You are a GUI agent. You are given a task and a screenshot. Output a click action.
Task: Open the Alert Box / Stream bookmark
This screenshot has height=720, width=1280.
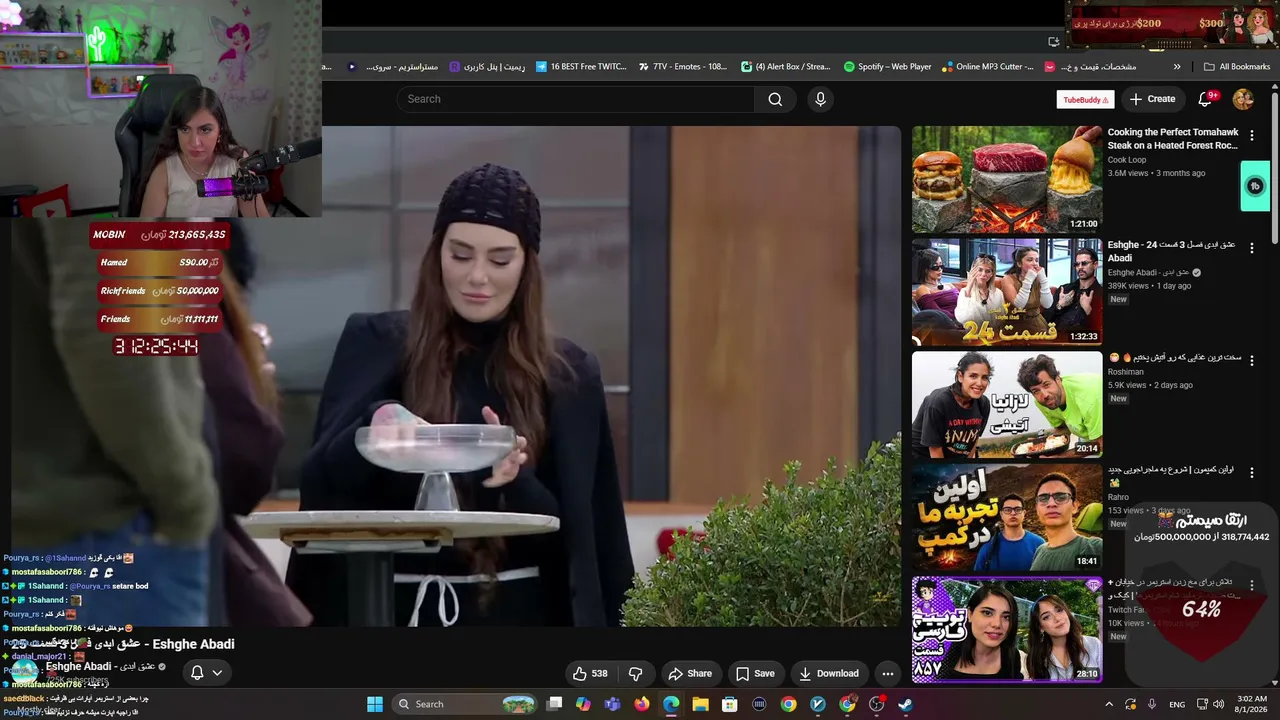point(786,67)
